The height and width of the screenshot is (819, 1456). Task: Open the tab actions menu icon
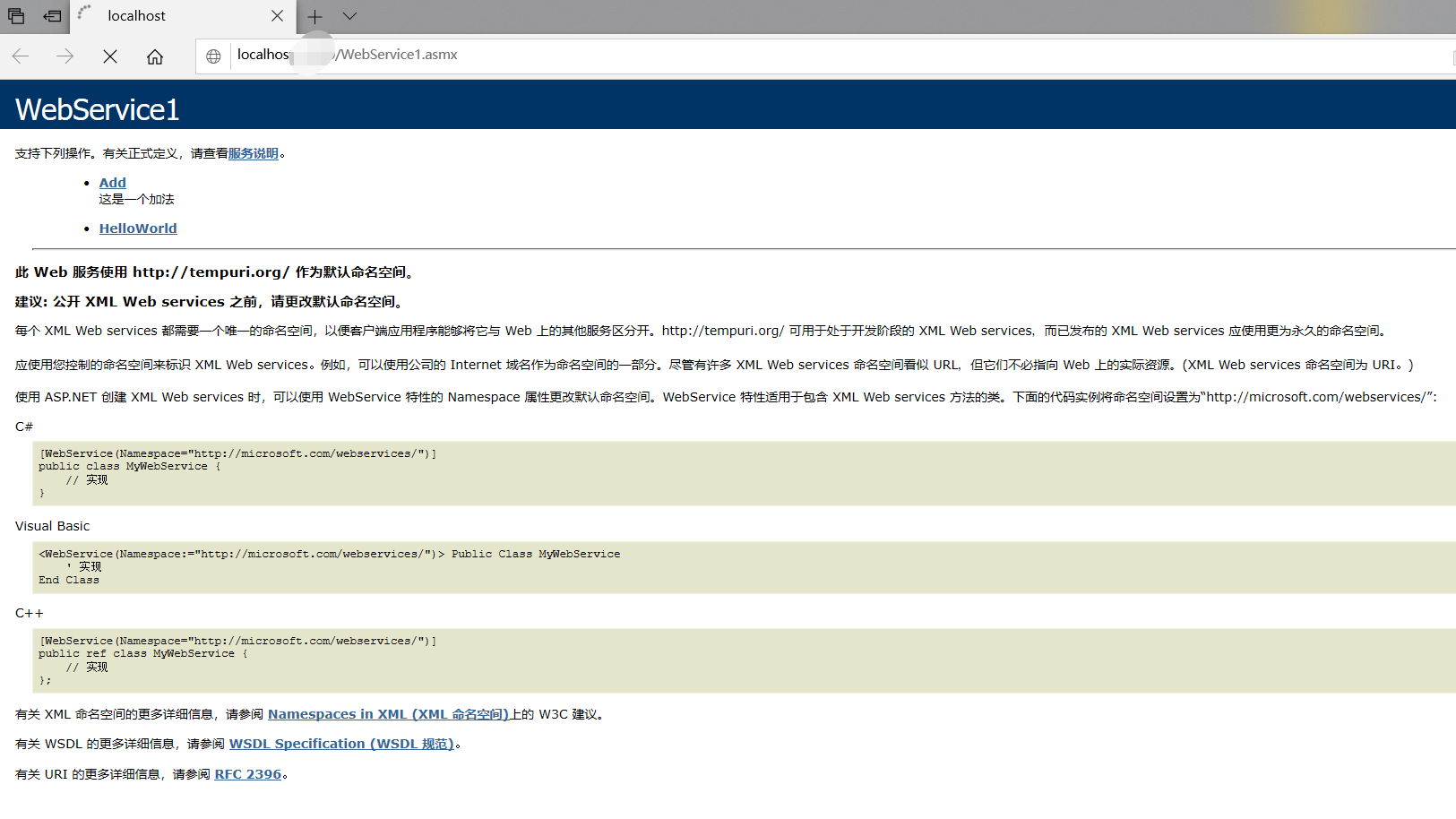(x=16, y=16)
